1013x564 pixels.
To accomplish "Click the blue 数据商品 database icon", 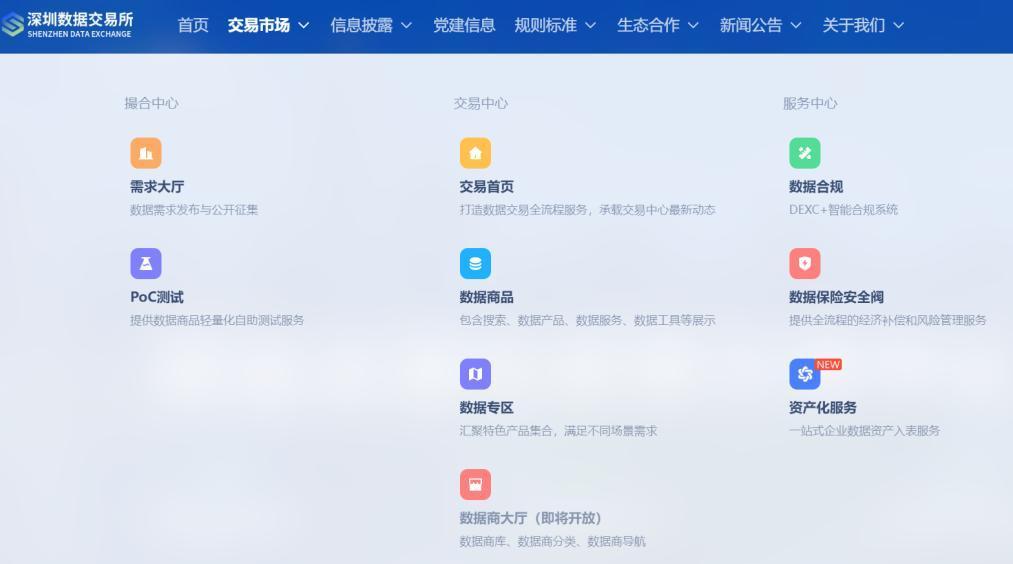I will [x=475, y=264].
